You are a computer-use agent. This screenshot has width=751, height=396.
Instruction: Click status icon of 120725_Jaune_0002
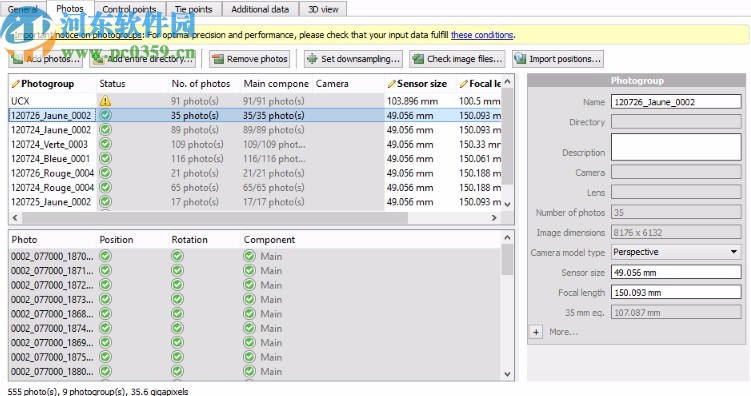[105, 202]
